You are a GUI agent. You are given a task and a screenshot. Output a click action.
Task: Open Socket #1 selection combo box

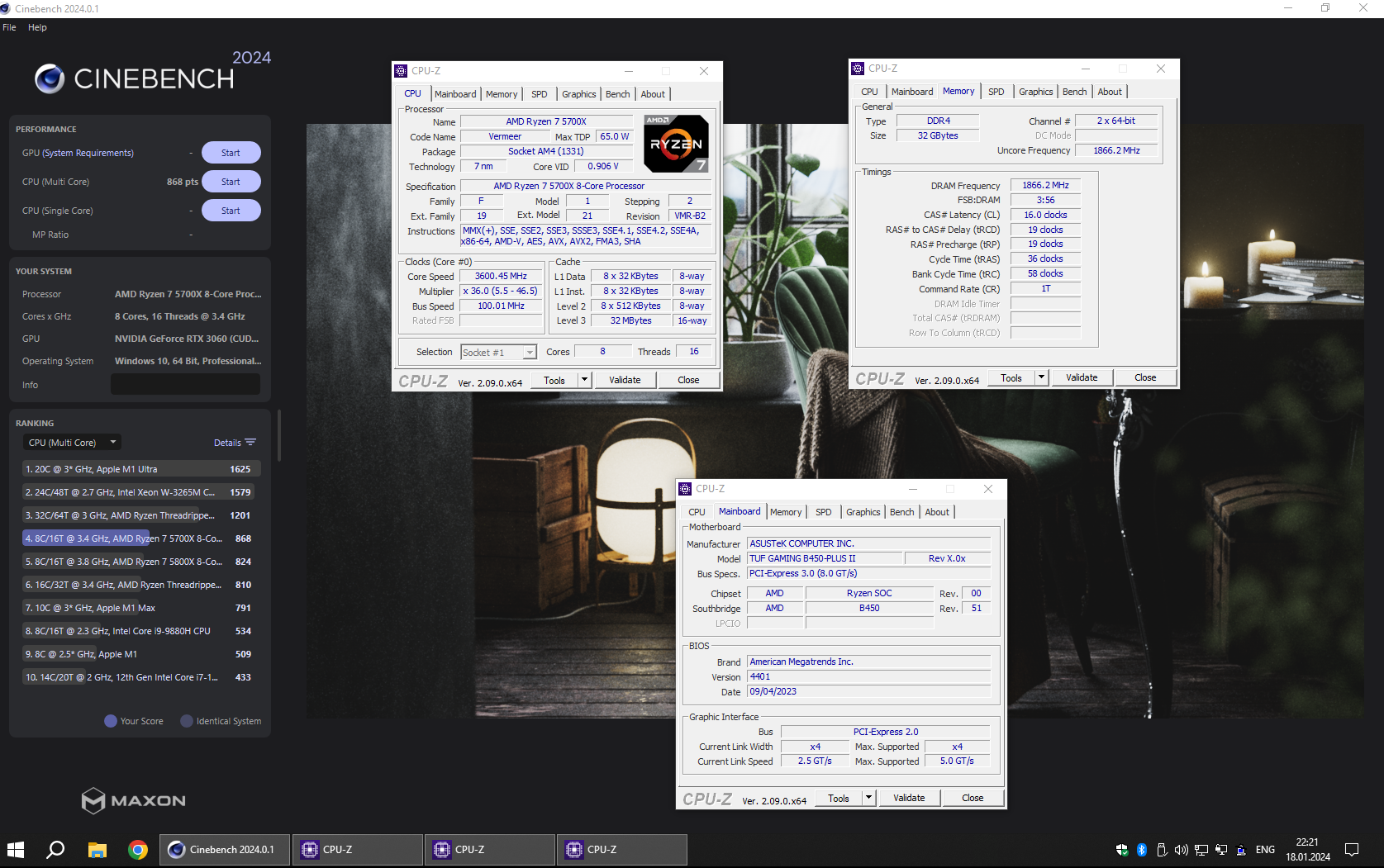pos(498,352)
